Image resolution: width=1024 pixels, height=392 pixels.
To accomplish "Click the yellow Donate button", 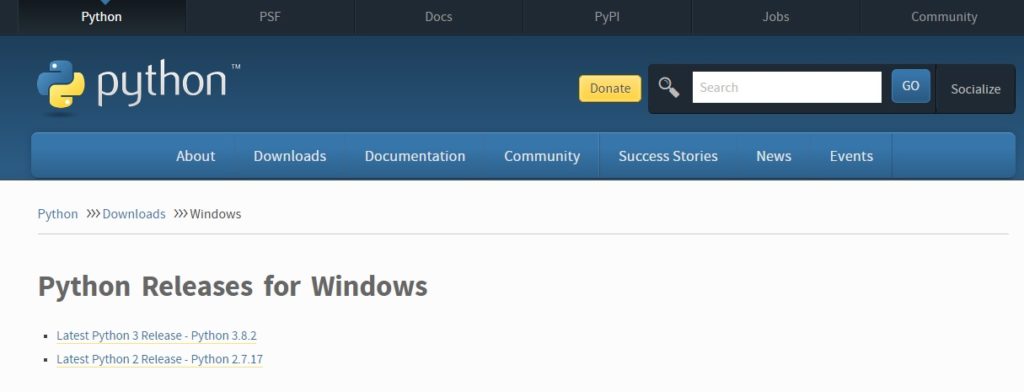I will [x=610, y=88].
